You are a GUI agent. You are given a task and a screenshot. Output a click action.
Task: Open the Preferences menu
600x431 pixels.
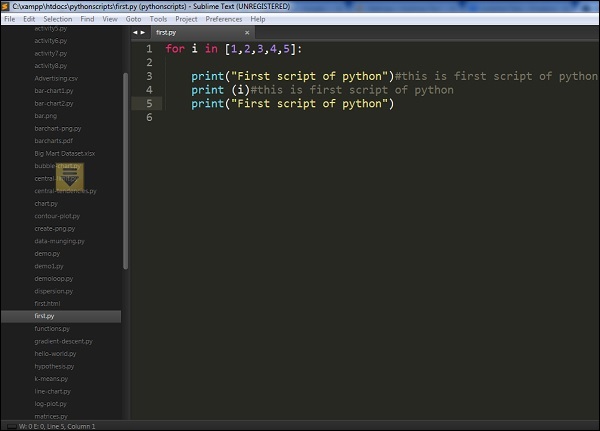click(x=224, y=19)
